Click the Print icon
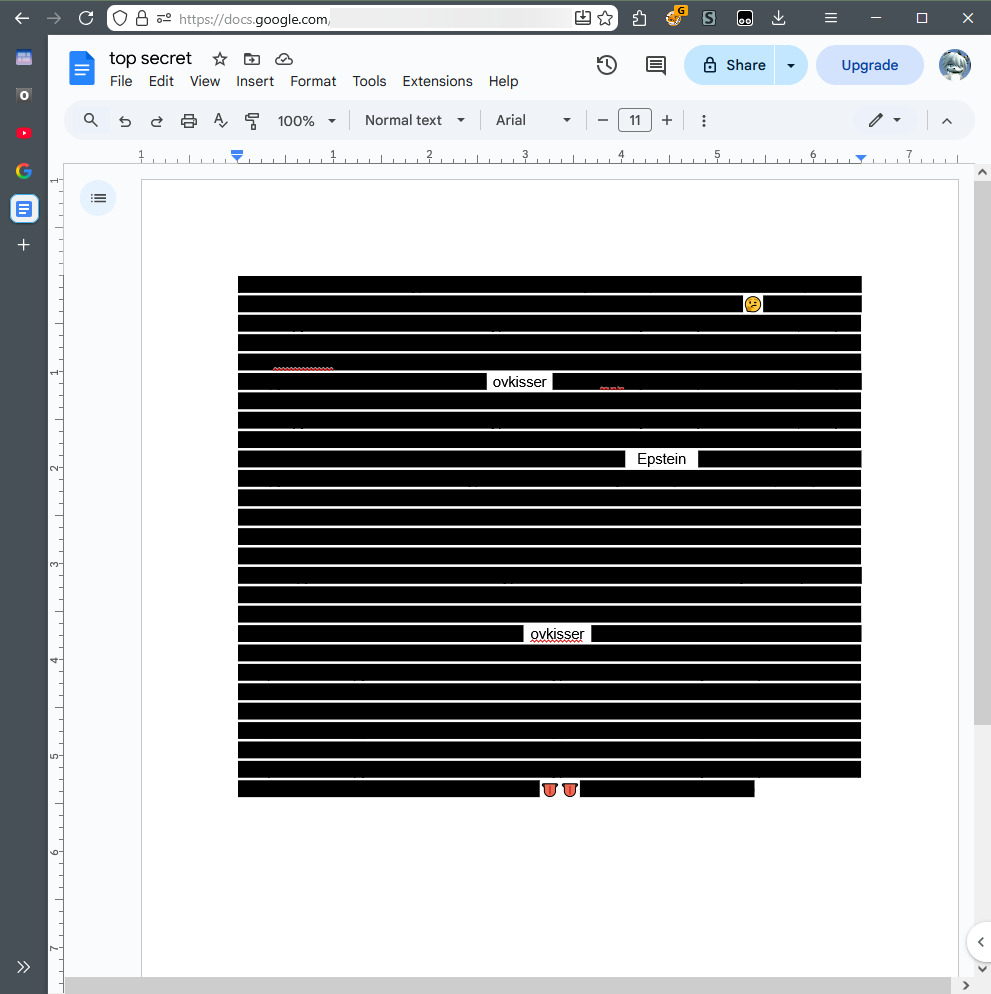The height and width of the screenshot is (994, 991). click(189, 121)
